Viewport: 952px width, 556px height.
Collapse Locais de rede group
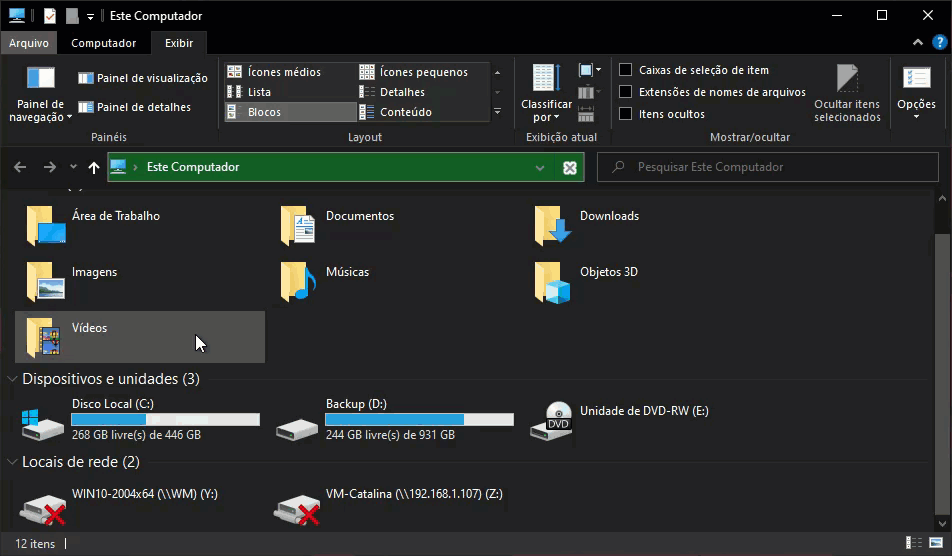tap(12, 462)
